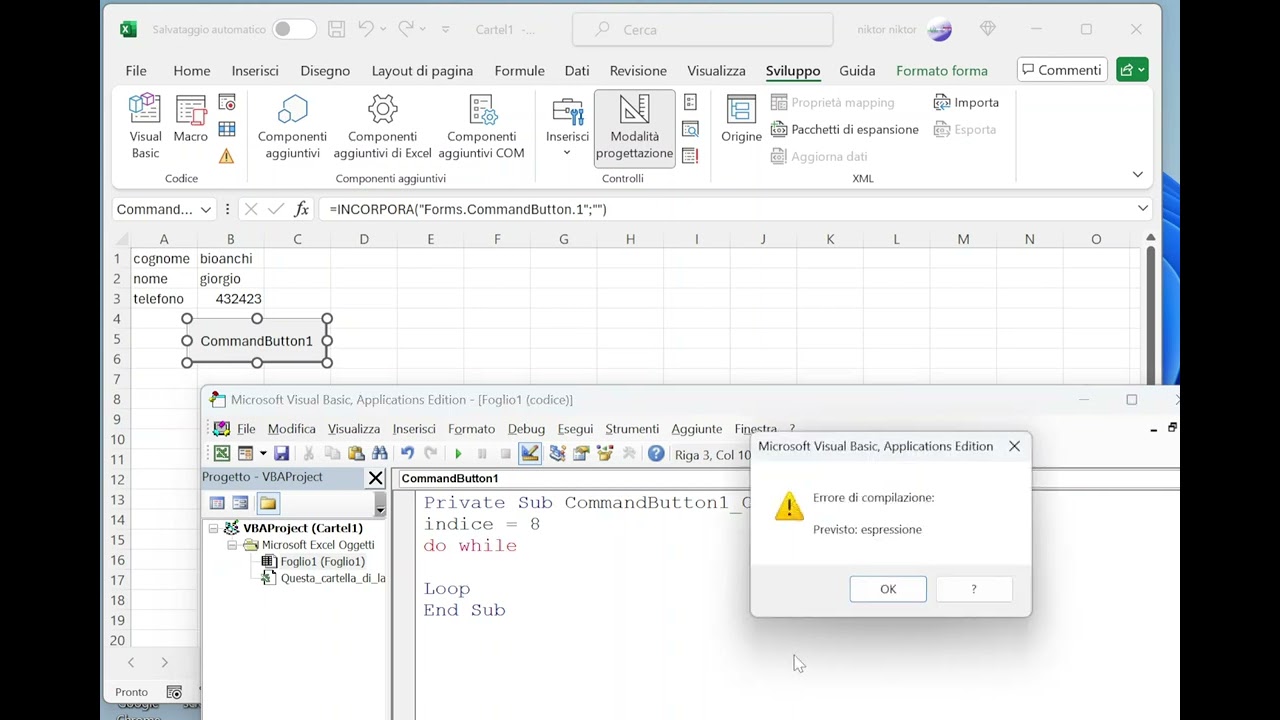1280x720 pixels.
Task: Close the Progetto - VBAProject pane
Action: 376,478
